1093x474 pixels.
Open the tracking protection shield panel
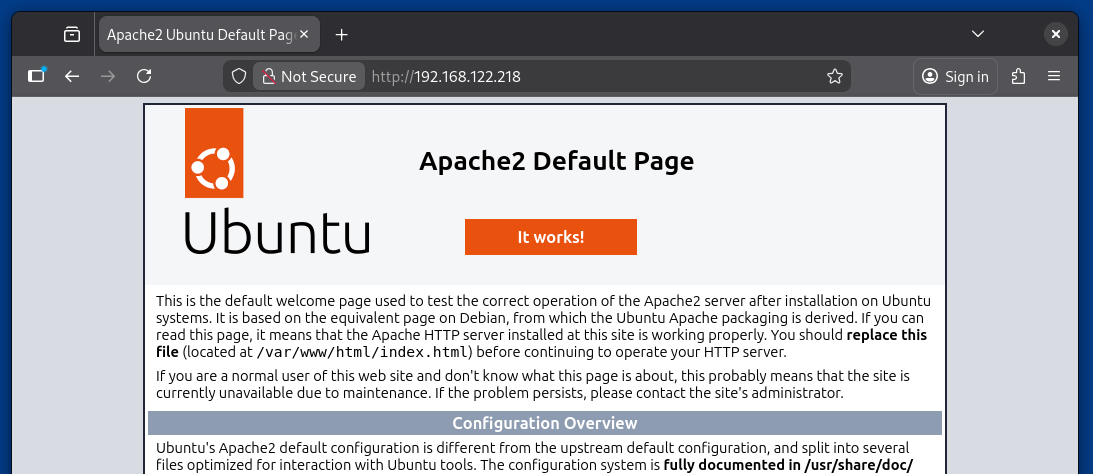239,76
